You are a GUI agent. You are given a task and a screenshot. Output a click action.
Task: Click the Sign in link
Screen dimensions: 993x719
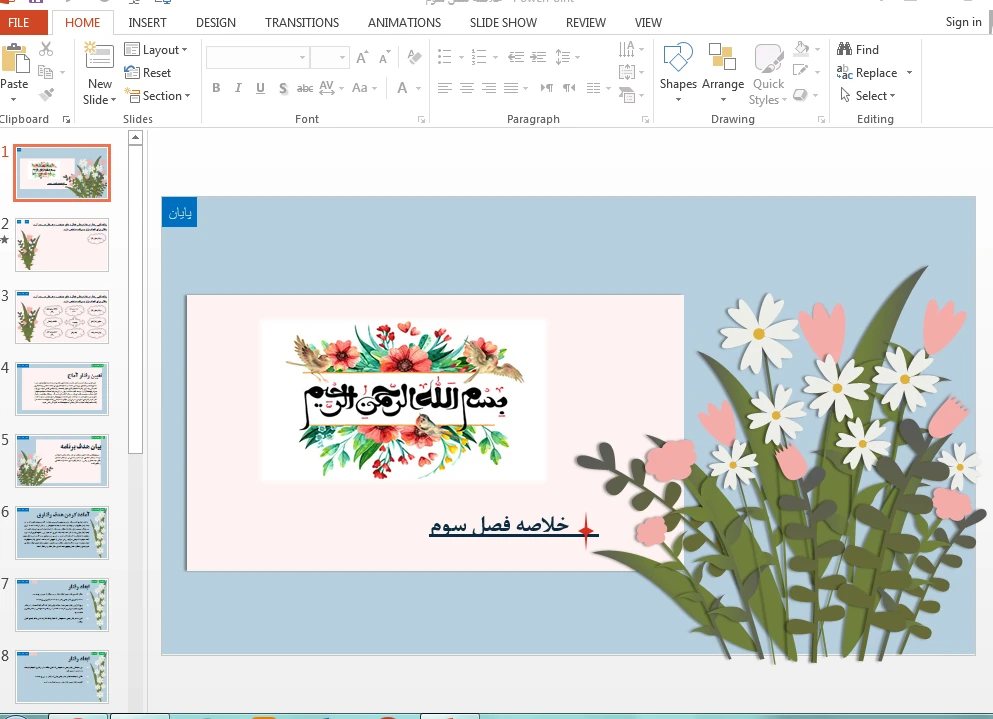click(x=963, y=22)
